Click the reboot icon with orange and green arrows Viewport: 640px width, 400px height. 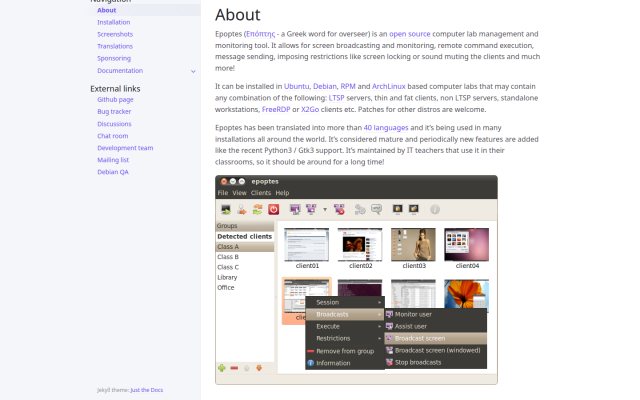258,209
